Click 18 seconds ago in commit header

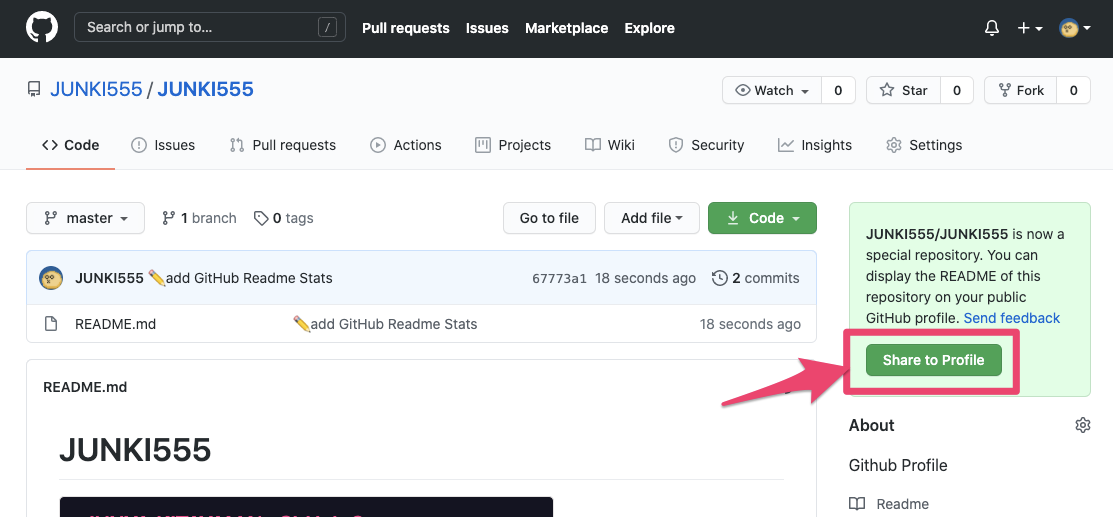[645, 278]
